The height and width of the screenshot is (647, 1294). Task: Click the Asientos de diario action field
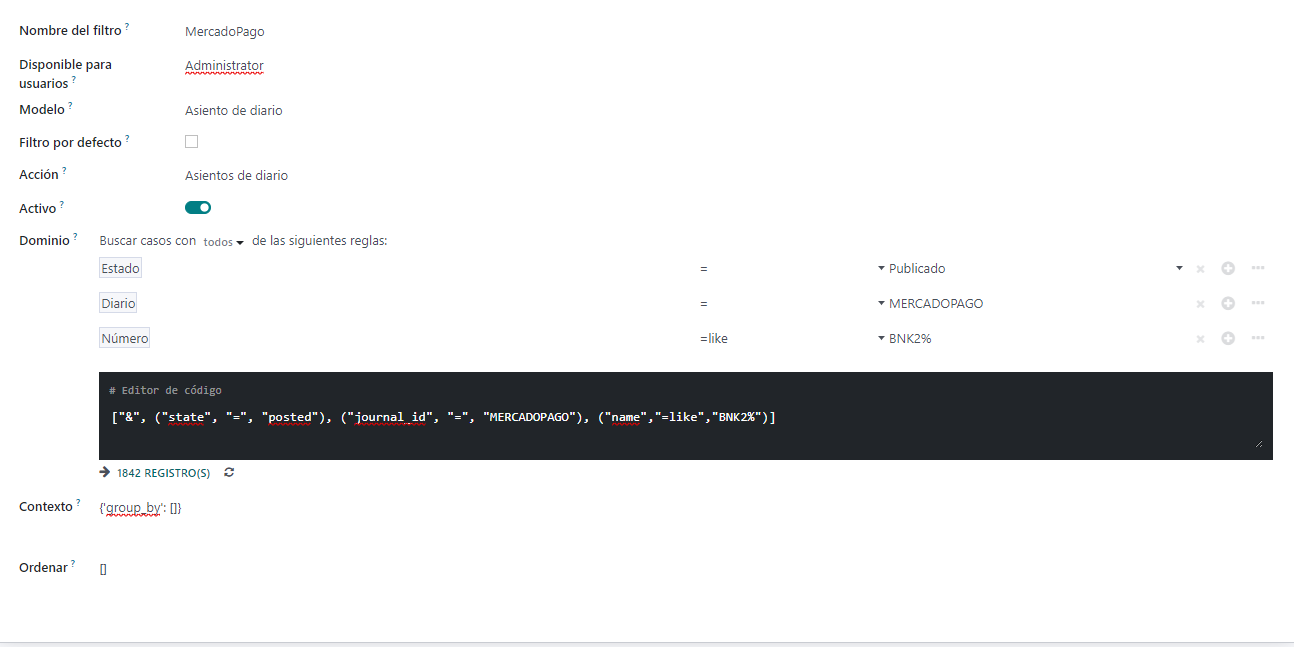(x=236, y=176)
